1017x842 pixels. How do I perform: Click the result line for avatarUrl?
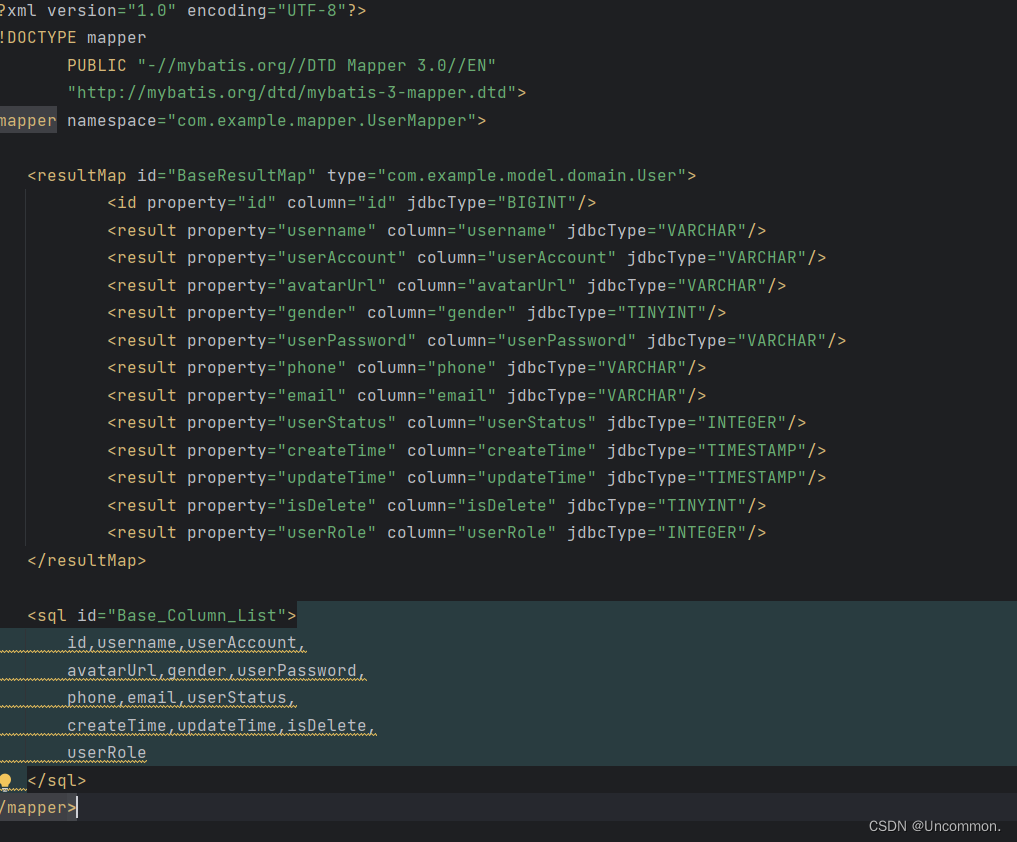pyautogui.click(x=446, y=285)
